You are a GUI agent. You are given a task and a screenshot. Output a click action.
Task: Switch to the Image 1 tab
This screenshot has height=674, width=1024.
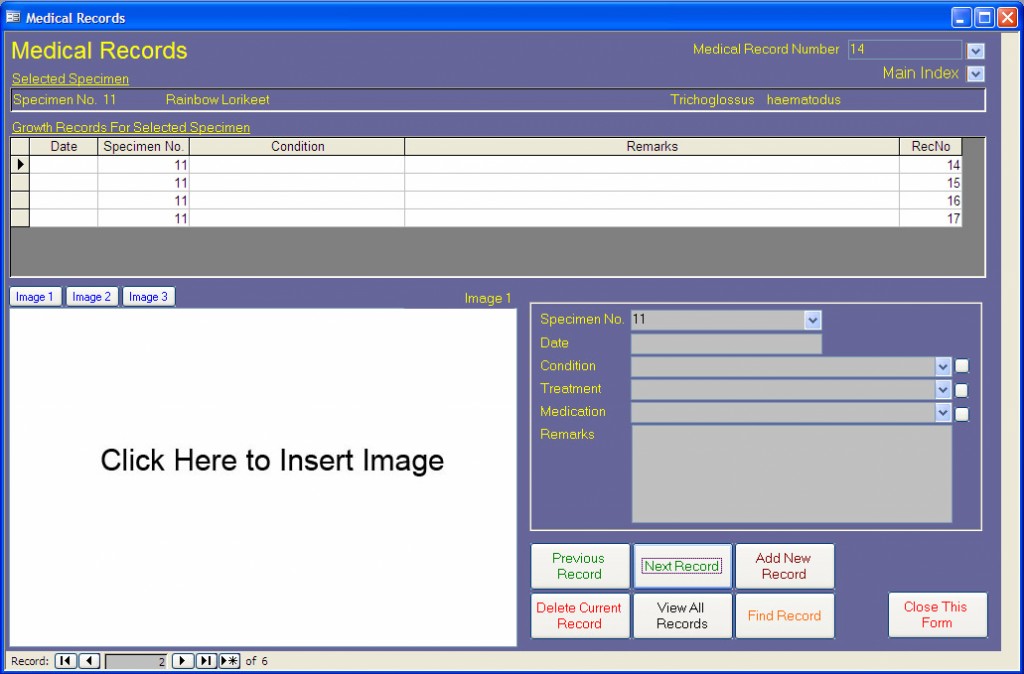(35, 297)
